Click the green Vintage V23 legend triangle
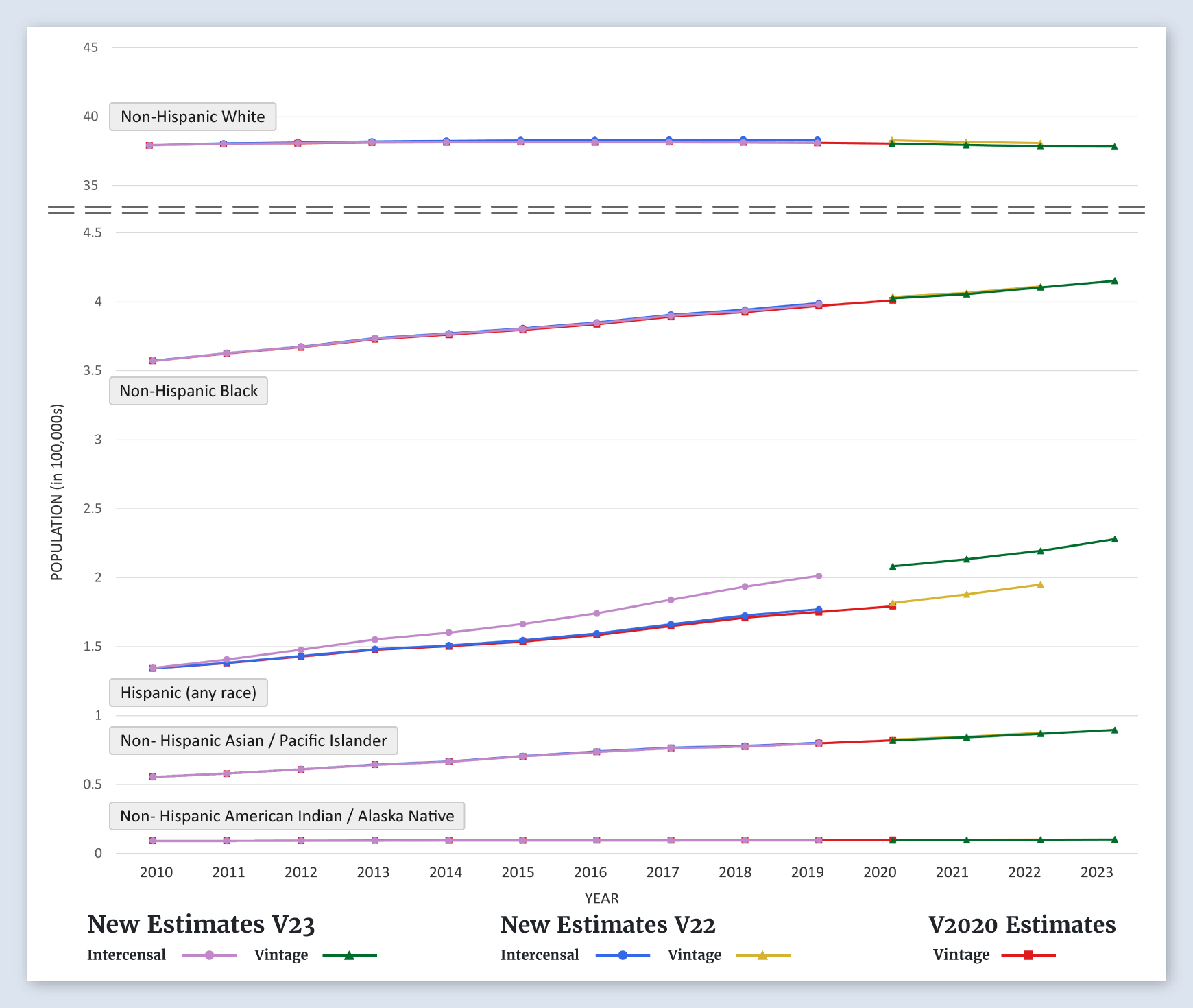 coord(349,955)
